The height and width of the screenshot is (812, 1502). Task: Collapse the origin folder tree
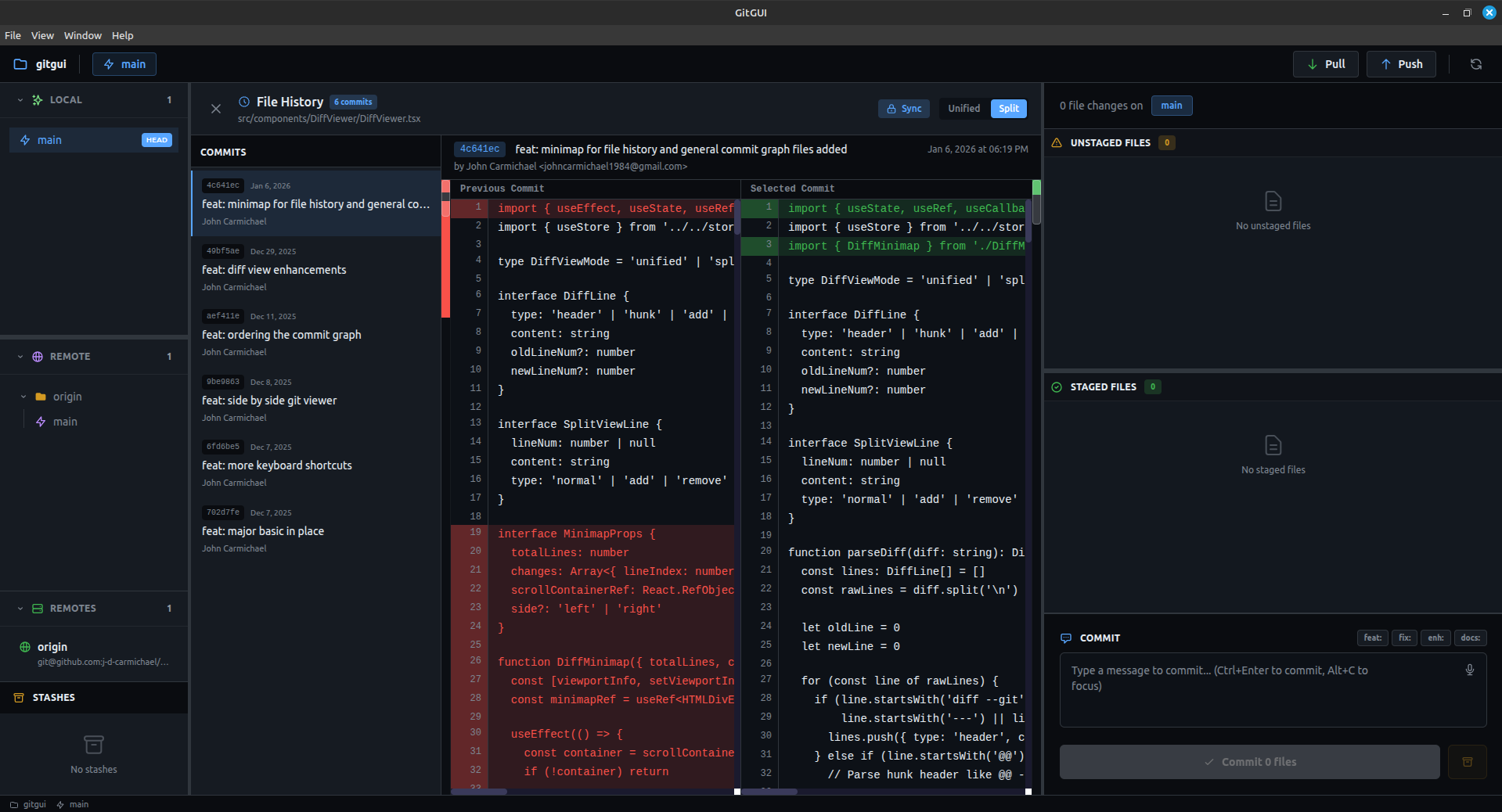coord(23,397)
